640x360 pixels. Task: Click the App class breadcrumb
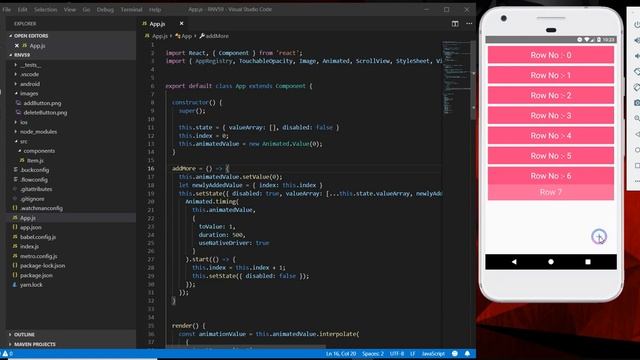[184, 36]
